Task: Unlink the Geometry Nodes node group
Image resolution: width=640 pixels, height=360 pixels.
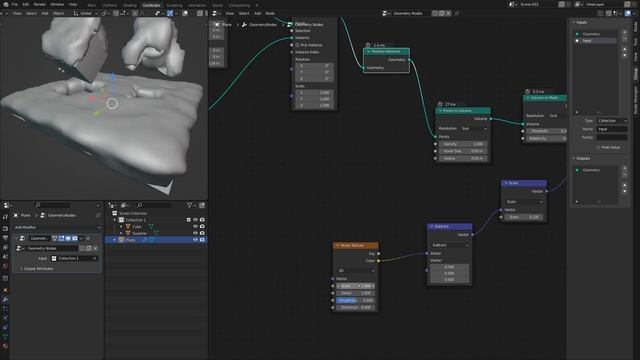Action: 96,248
